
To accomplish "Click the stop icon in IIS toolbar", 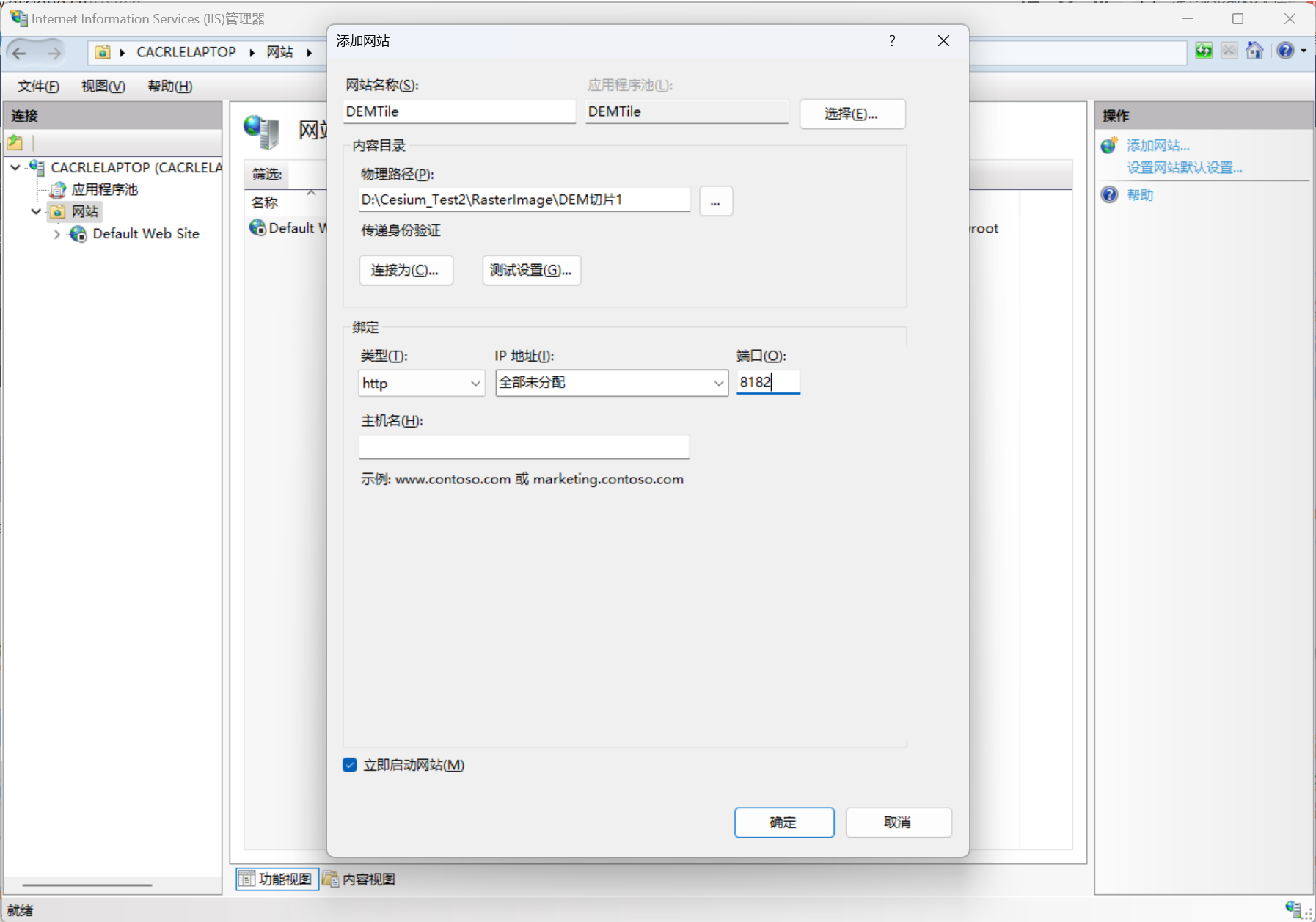I will [x=1229, y=51].
